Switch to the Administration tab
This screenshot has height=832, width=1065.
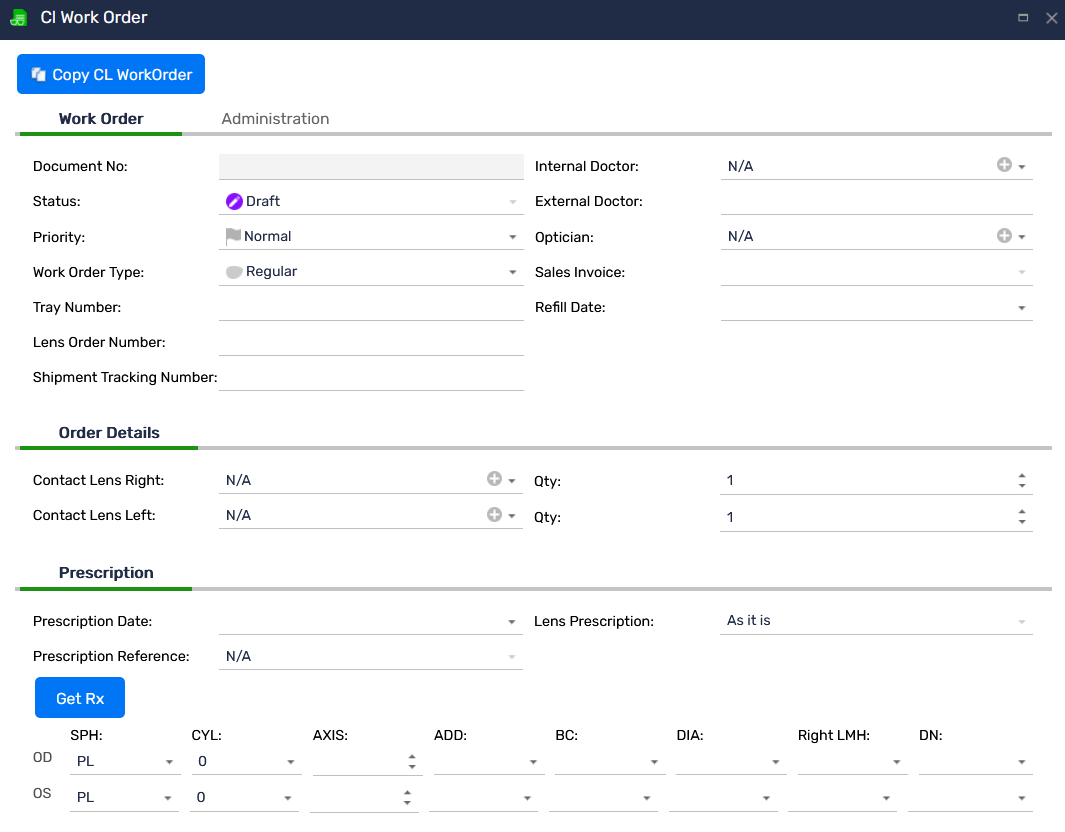[275, 118]
